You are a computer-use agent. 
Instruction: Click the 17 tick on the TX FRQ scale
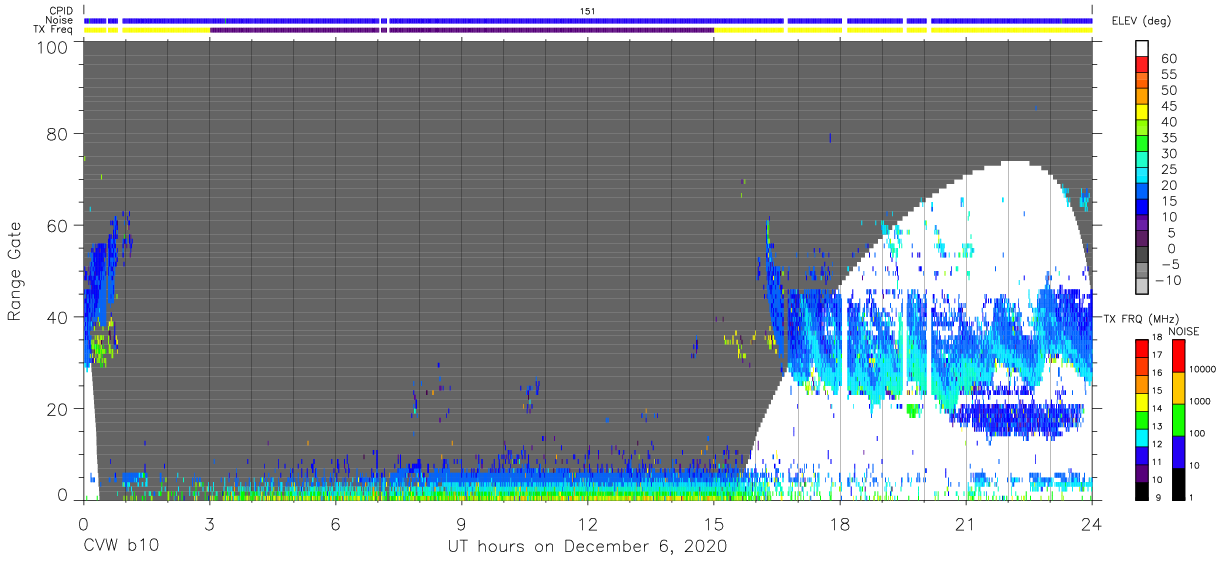click(x=1159, y=355)
